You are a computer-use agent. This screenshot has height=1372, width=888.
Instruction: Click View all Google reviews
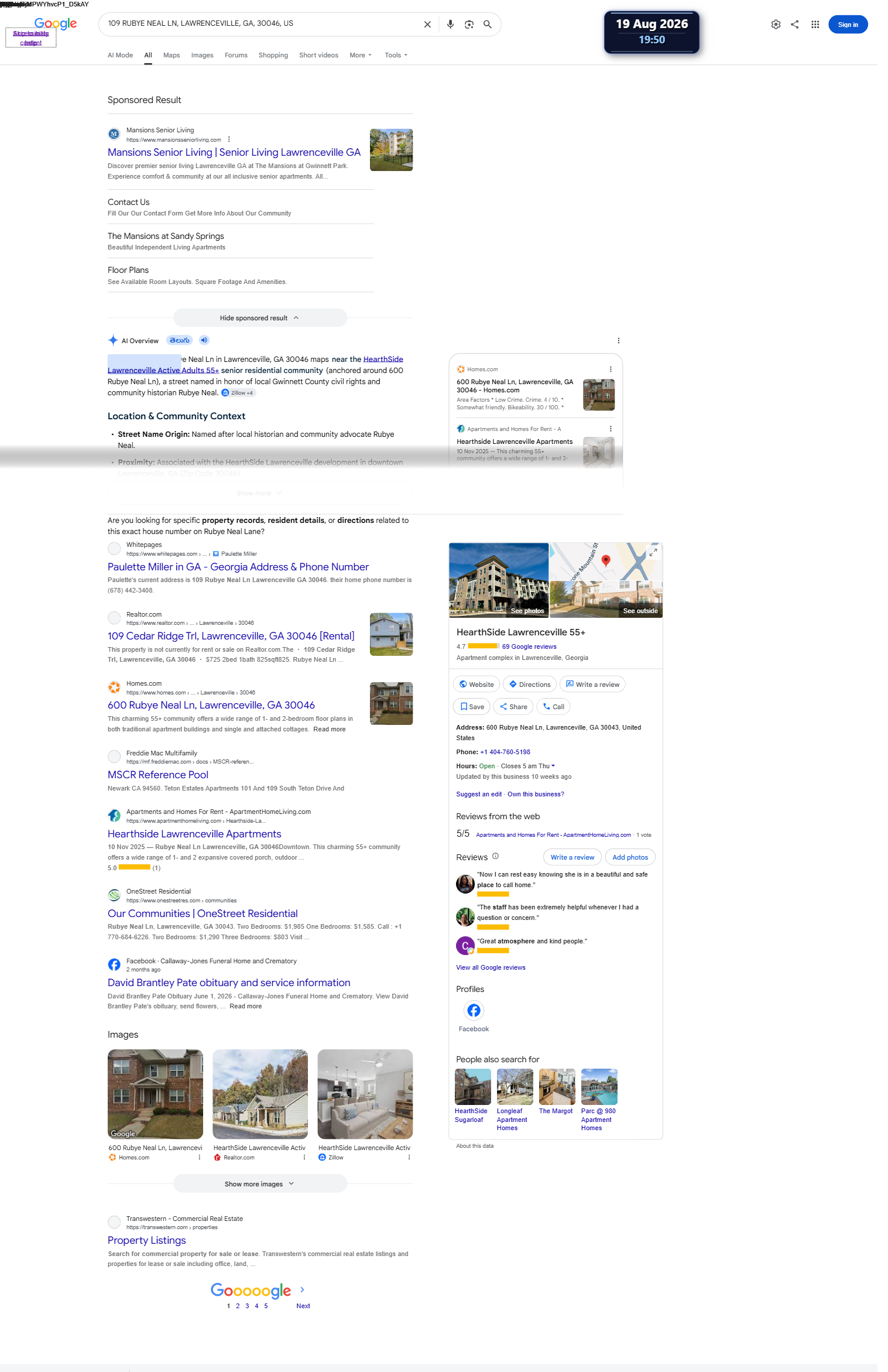(x=491, y=967)
